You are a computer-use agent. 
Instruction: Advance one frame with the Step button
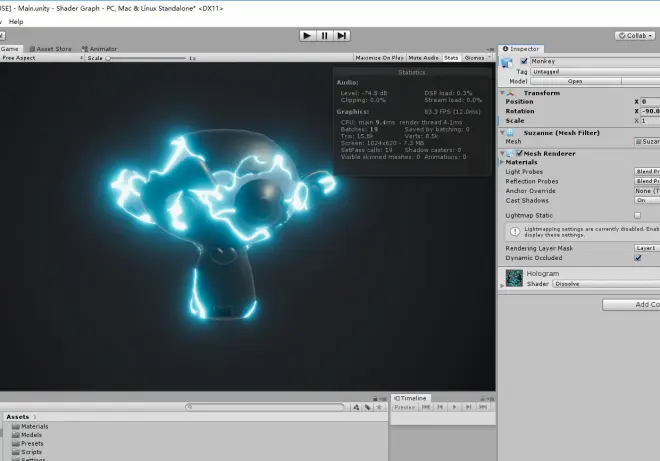click(342, 36)
